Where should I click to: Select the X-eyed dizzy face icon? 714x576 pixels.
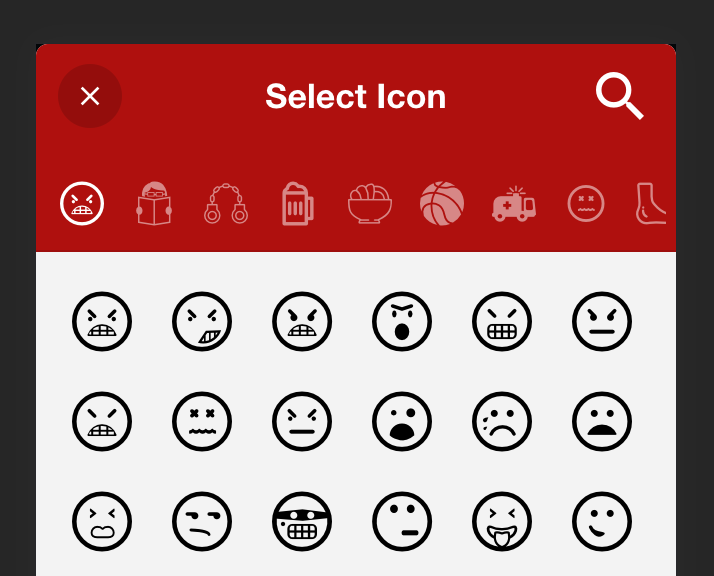[202, 421]
